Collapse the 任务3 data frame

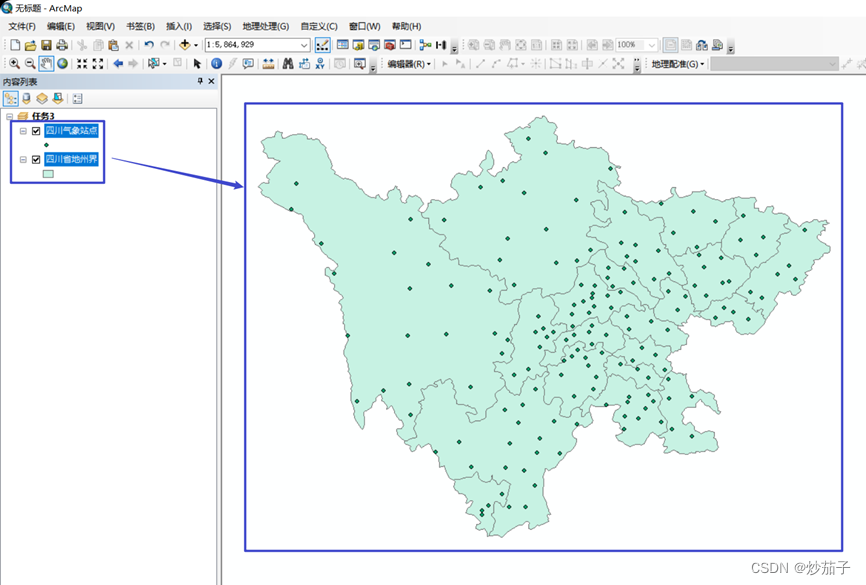pos(9,117)
